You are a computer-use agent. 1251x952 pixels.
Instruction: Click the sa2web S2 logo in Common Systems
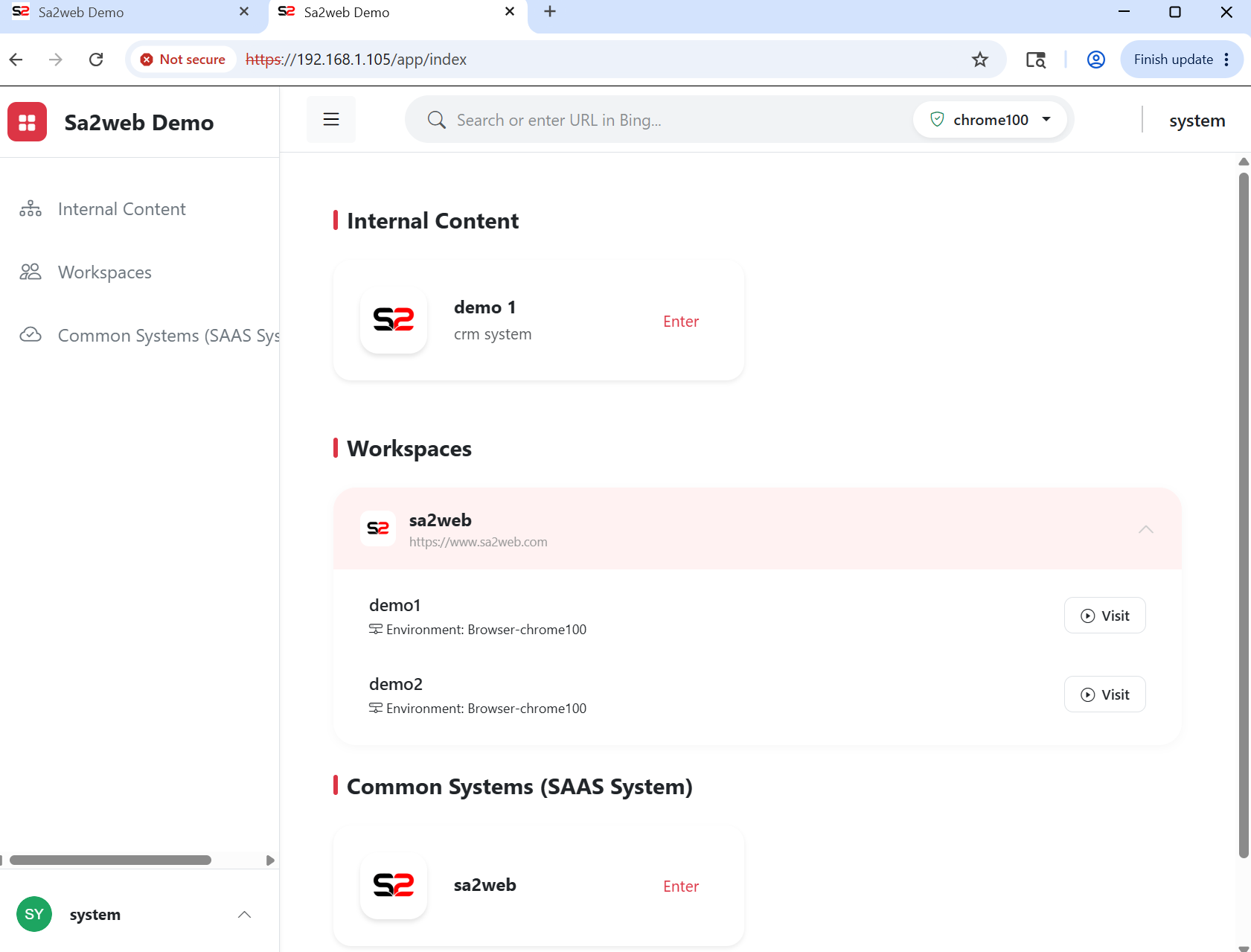pyautogui.click(x=394, y=885)
